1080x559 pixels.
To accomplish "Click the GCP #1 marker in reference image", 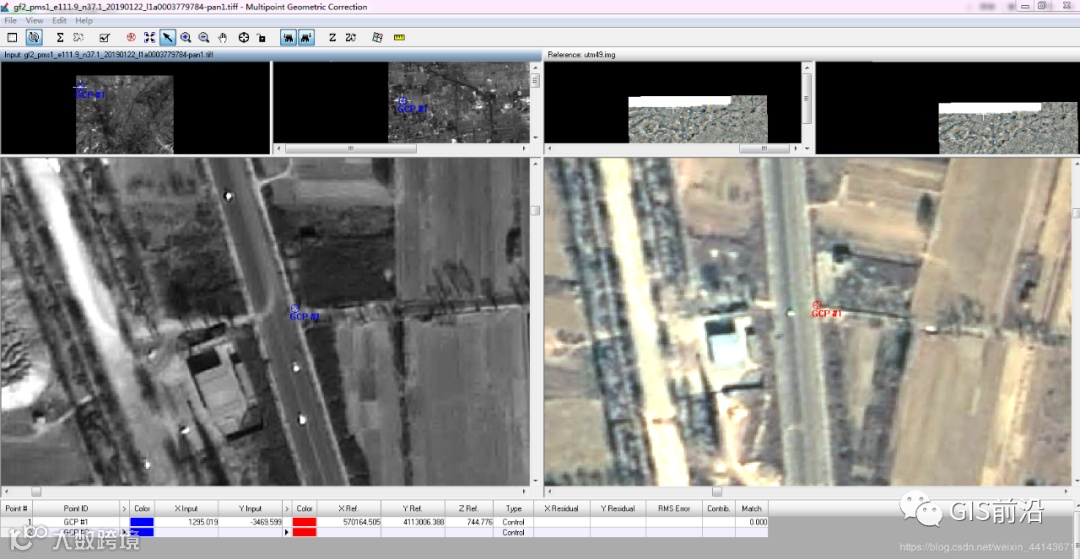I will pos(817,305).
